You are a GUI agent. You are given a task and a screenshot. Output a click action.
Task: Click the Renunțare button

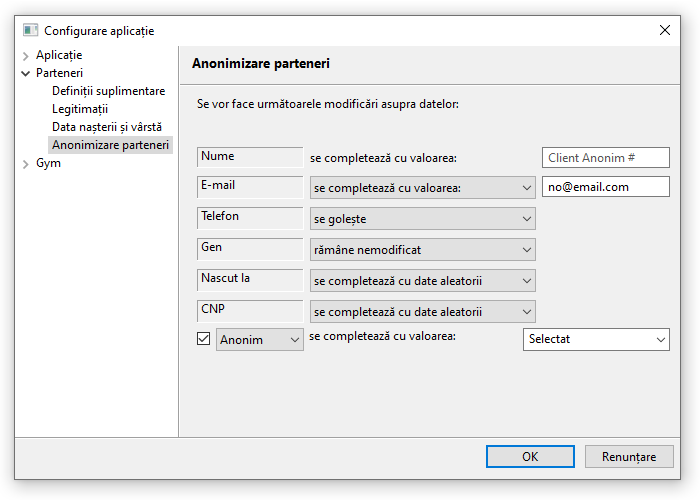629,457
